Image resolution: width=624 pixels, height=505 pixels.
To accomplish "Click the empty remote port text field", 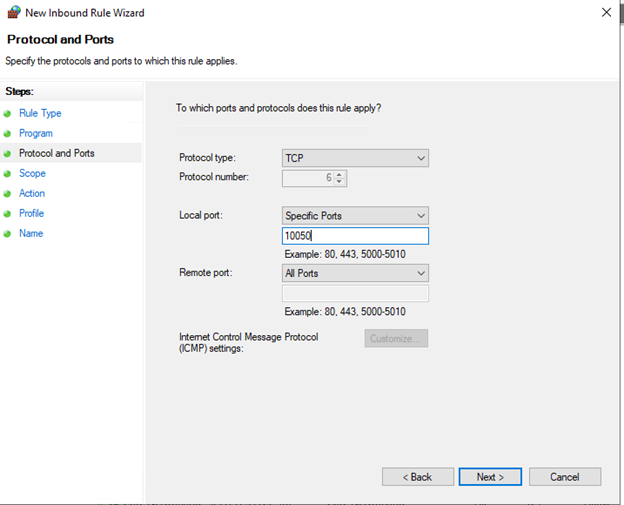I will pyautogui.click(x=355, y=293).
